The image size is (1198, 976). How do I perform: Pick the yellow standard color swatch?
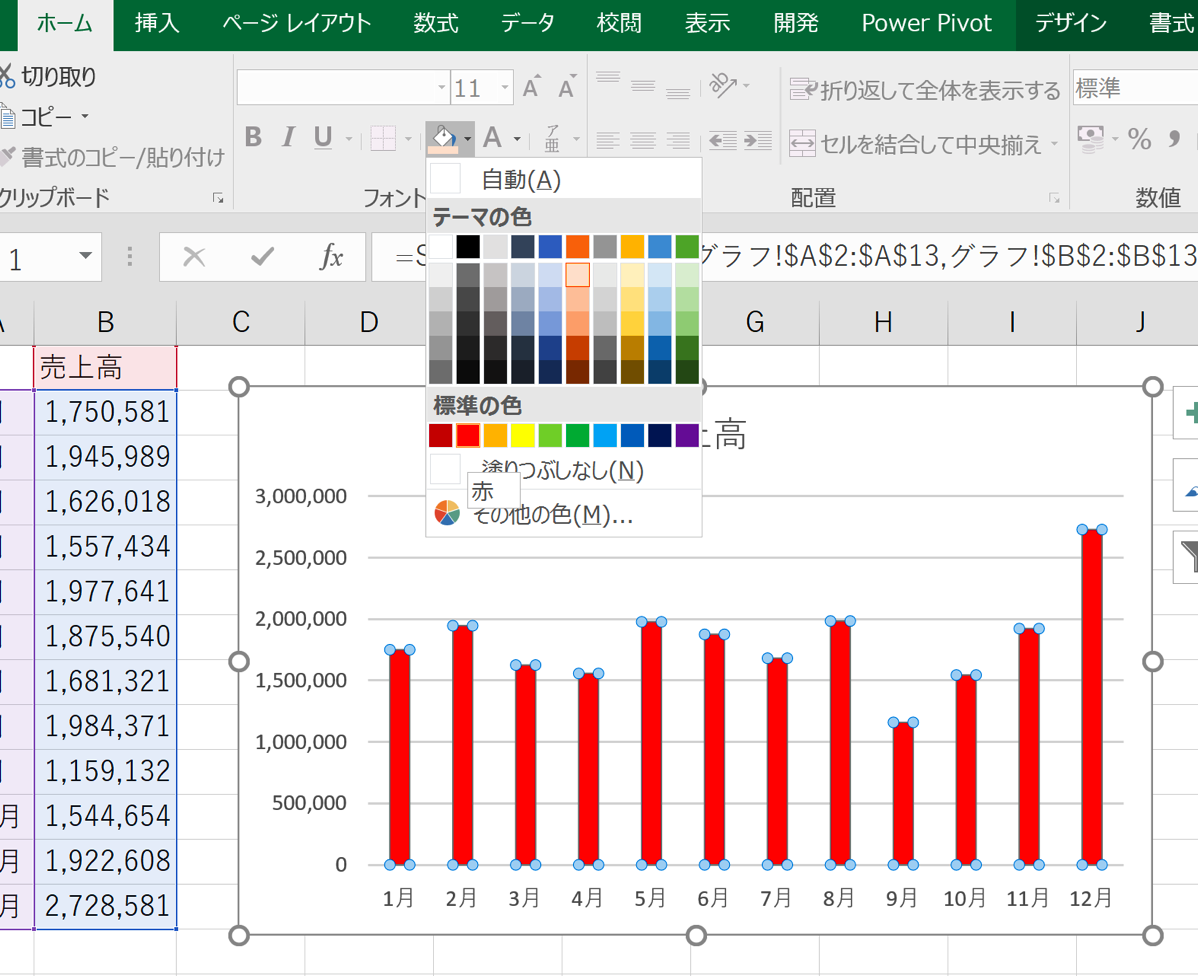tap(523, 436)
